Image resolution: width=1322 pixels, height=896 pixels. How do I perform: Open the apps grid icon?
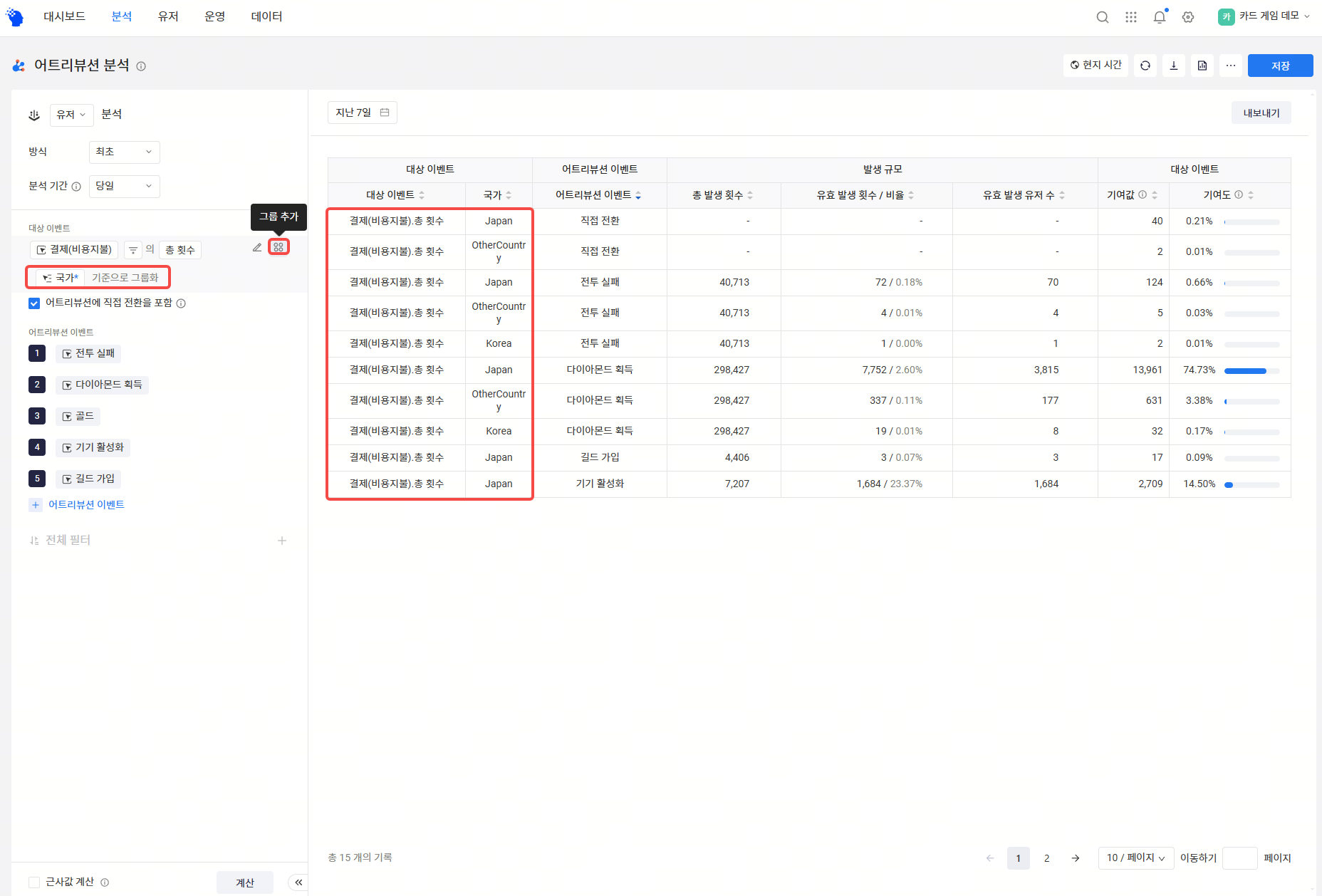[x=1130, y=17]
